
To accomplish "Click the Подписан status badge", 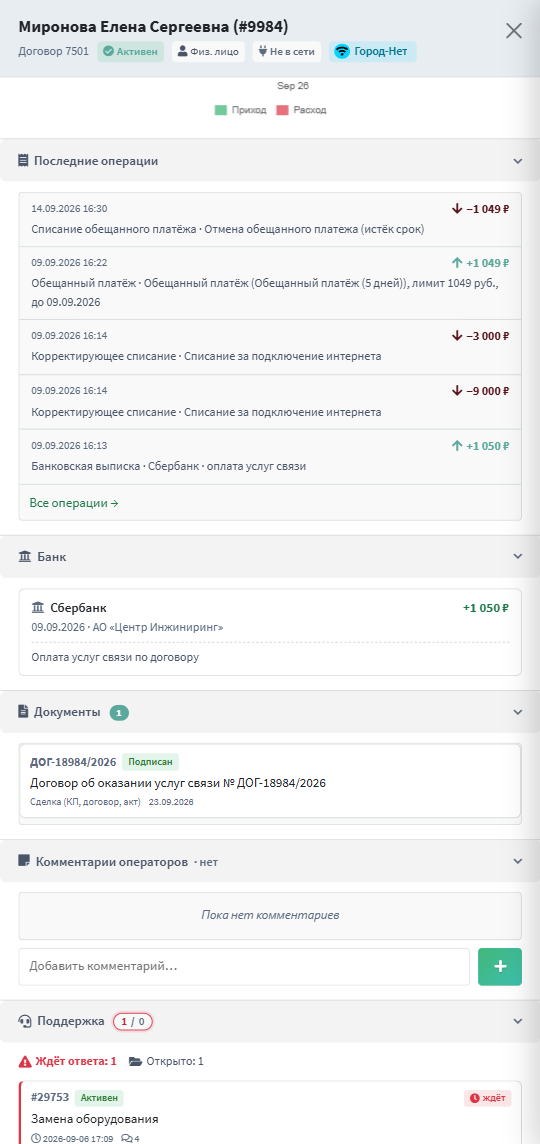I will [x=150, y=762].
